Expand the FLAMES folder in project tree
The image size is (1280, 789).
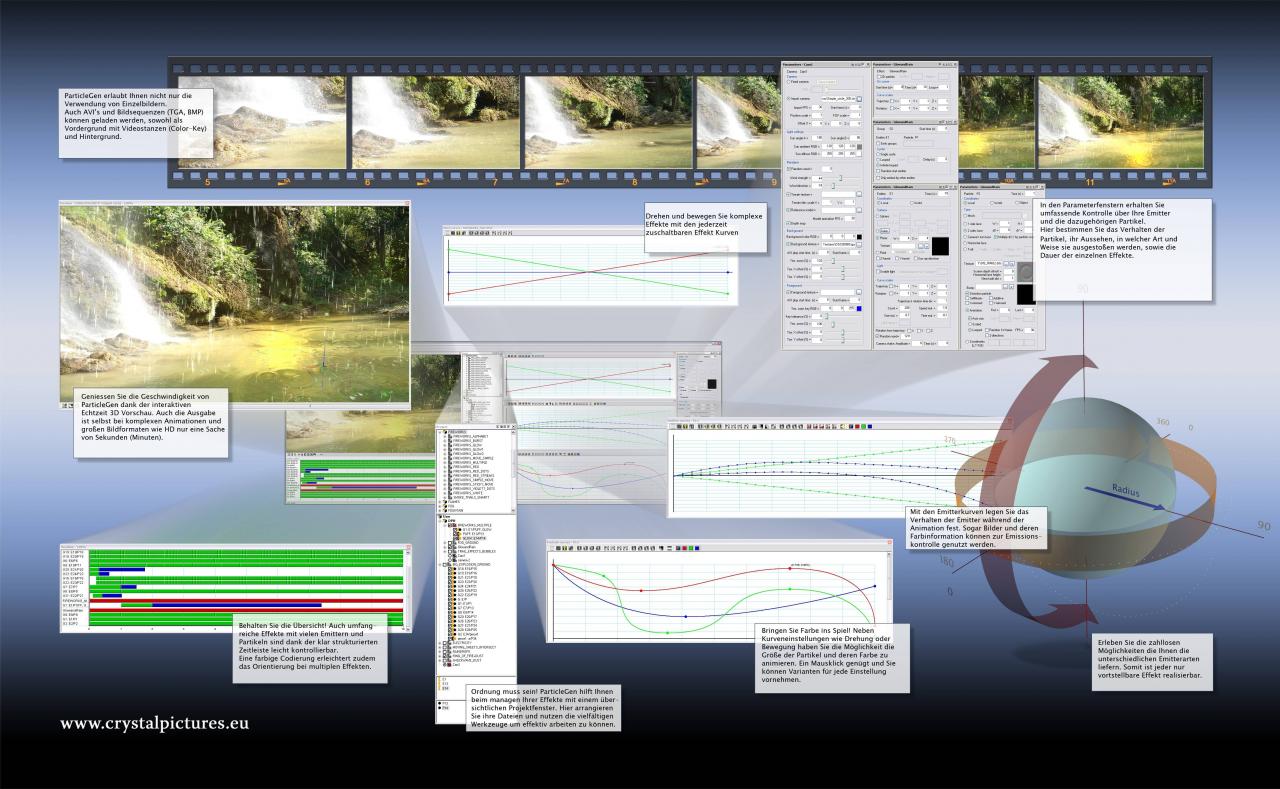(439, 502)
